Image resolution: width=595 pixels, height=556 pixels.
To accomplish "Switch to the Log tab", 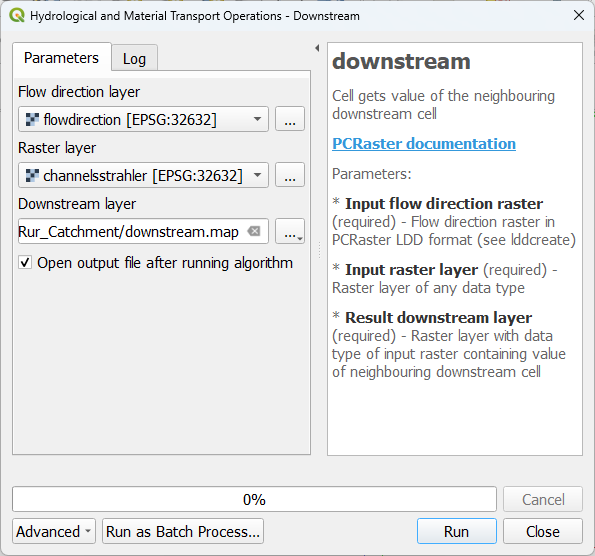I will (x=134, y=58).
